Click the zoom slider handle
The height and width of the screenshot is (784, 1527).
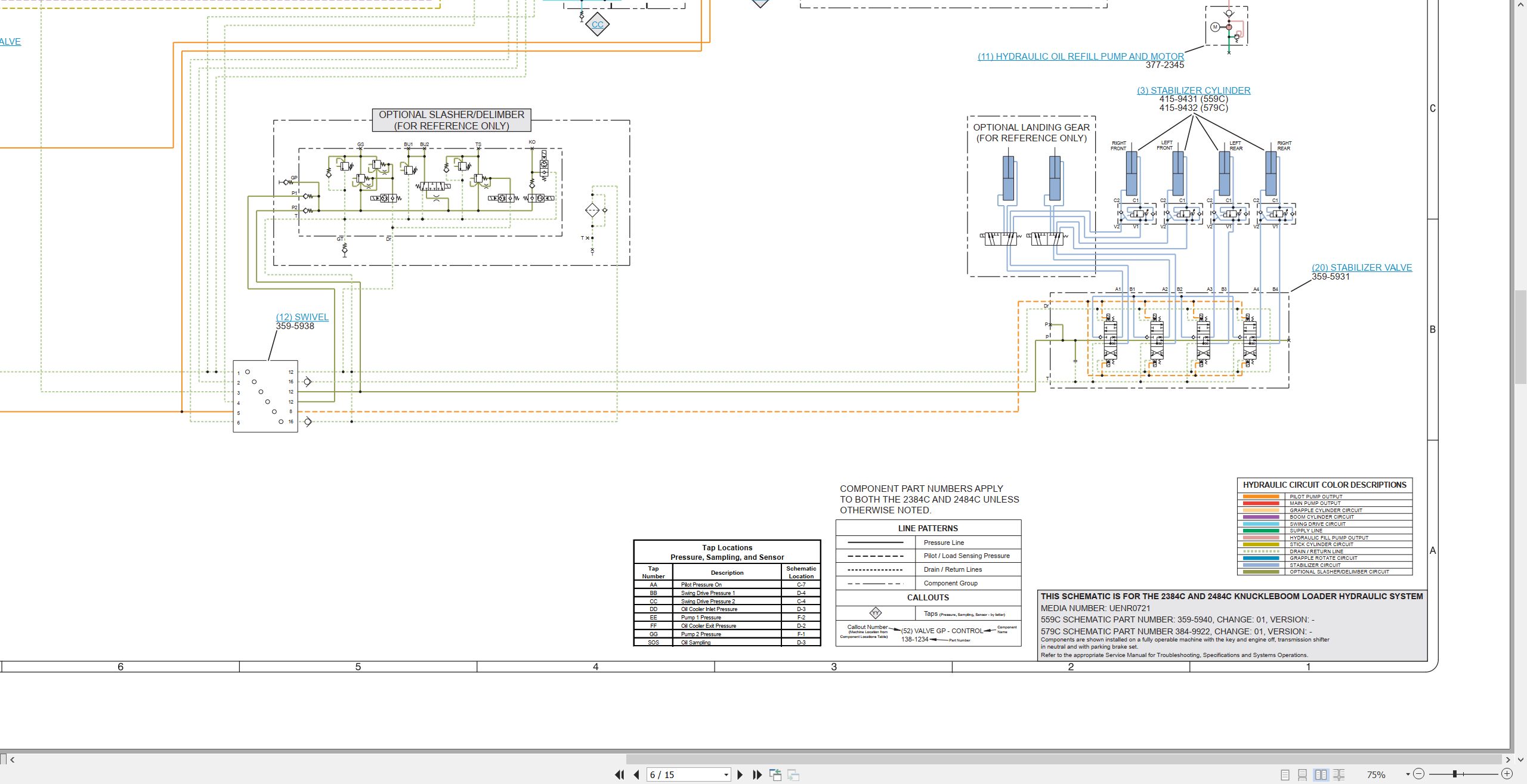[1455, 774]
